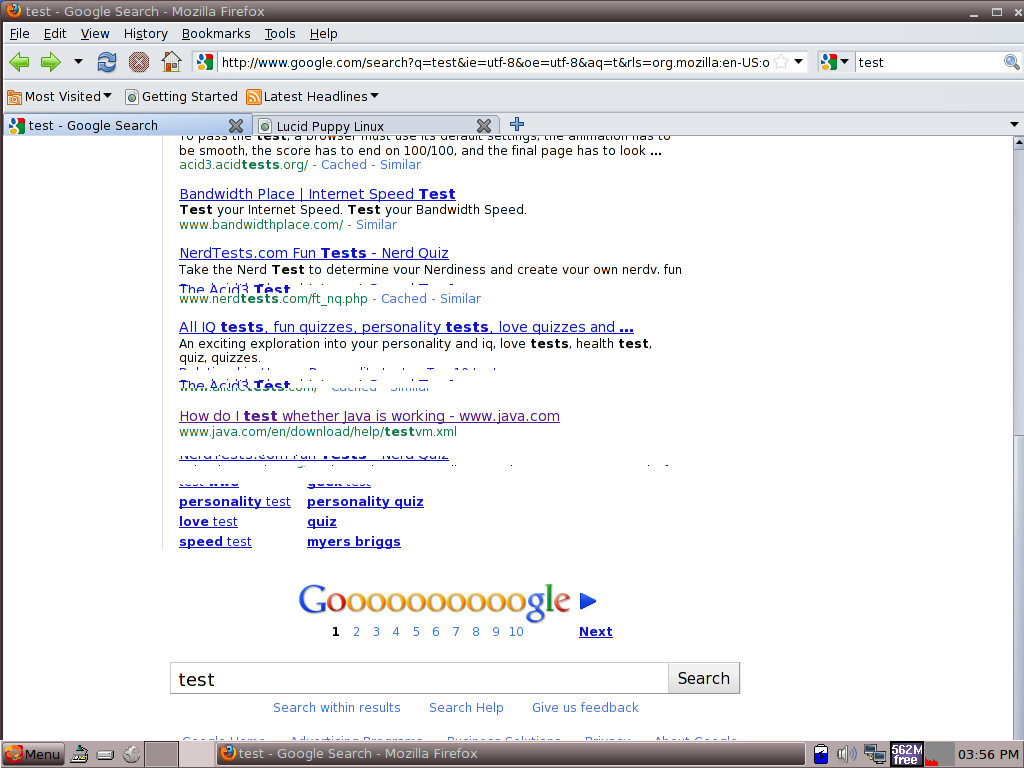Open Search within results

coord(337,707)
